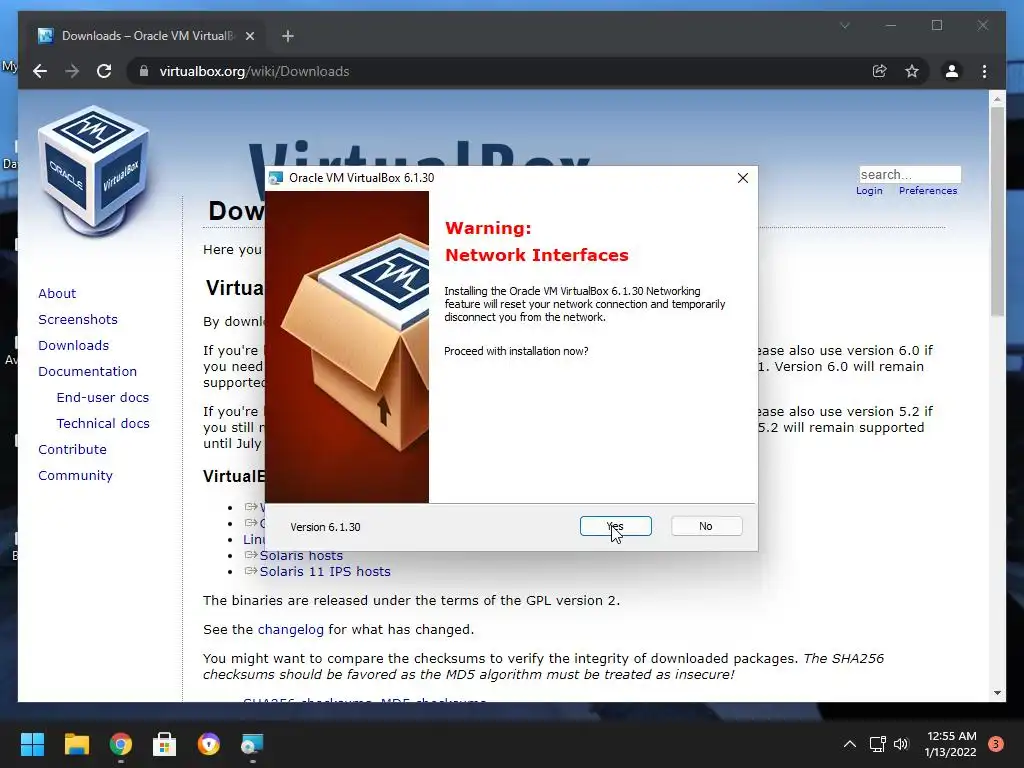The width and height of the screenshot is (1024, 768).
Task: Close the Oracle VM VirtualBox installer dialog
Action: click(x=743, y=178)
